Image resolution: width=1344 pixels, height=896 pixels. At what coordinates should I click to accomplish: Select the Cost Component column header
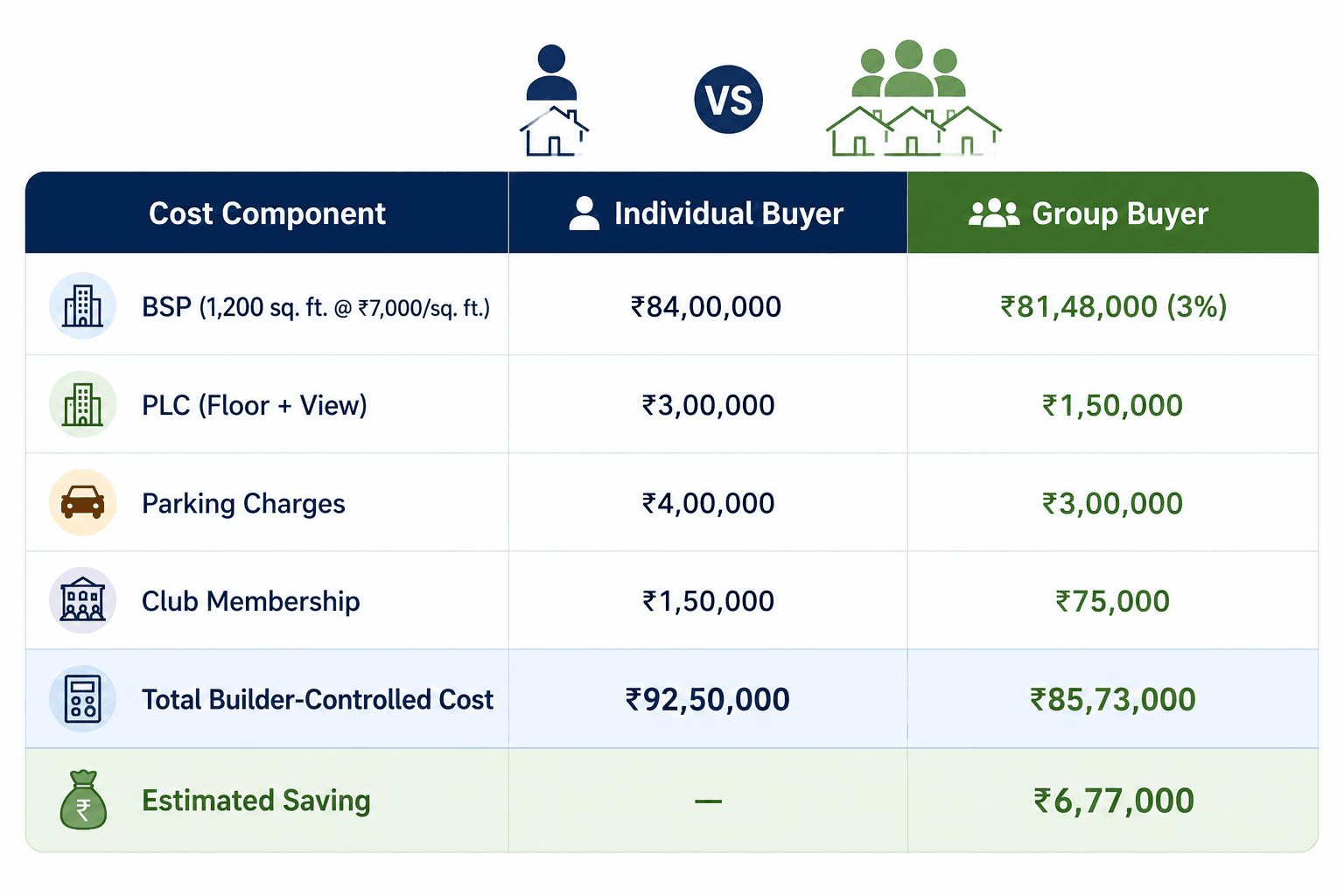(267, 213)
